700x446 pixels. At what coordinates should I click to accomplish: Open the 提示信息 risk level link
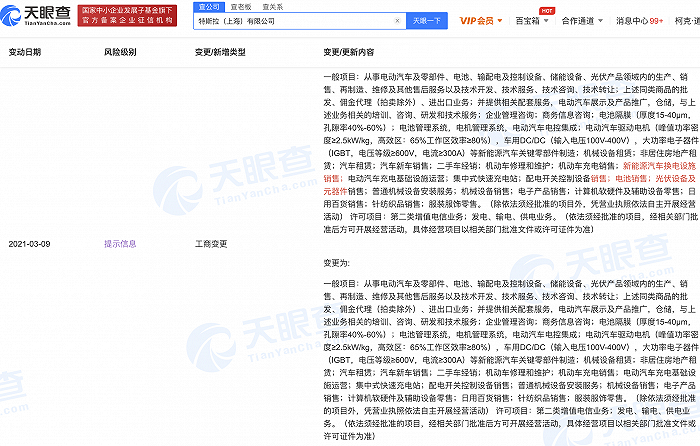[x=120, y=244]
